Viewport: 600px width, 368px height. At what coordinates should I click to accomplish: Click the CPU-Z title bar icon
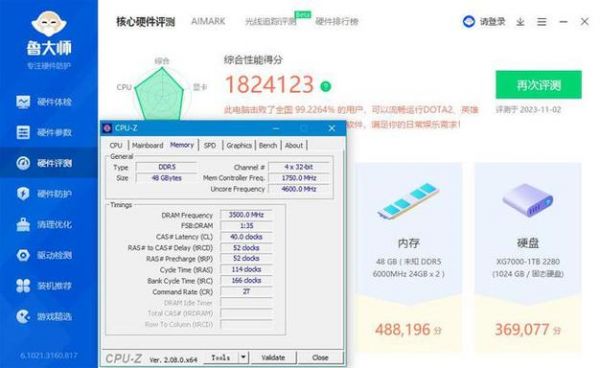107,128
